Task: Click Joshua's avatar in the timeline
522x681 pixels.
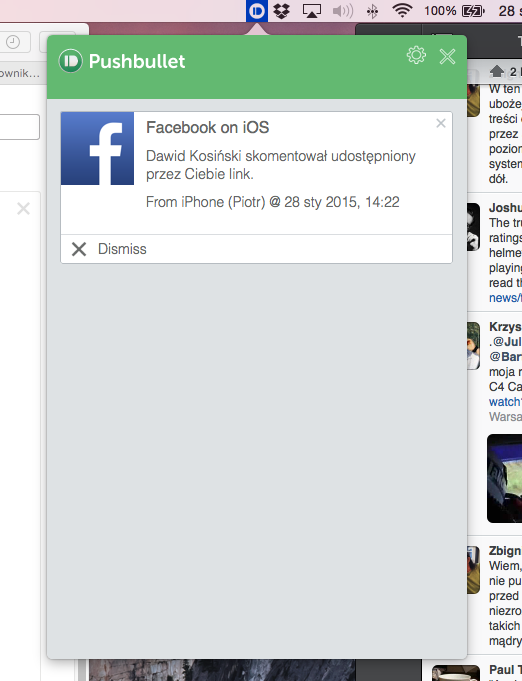Action: (473, 227)
